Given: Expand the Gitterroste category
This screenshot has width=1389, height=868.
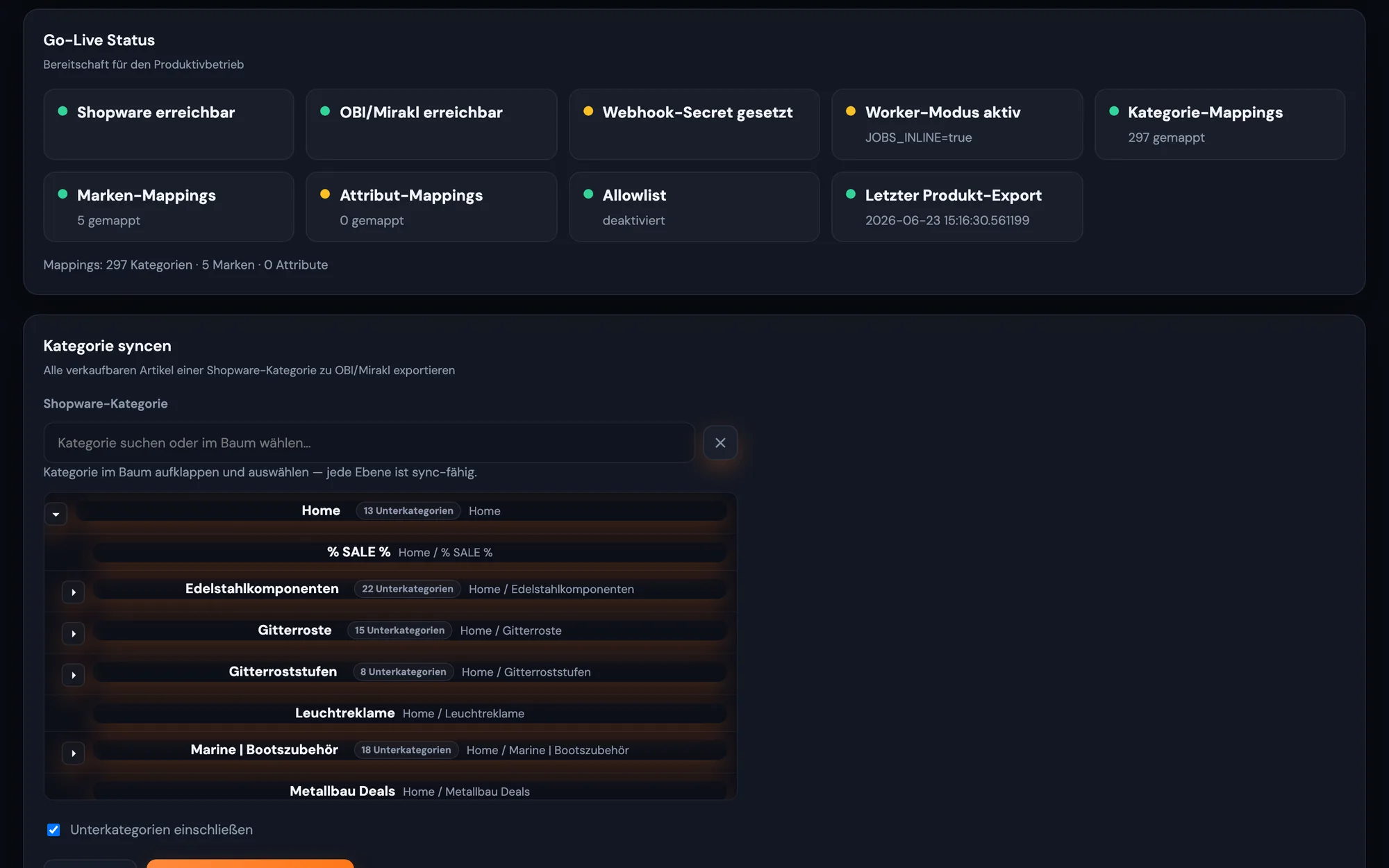Looking at the screenshot, I should pos(73,633).
